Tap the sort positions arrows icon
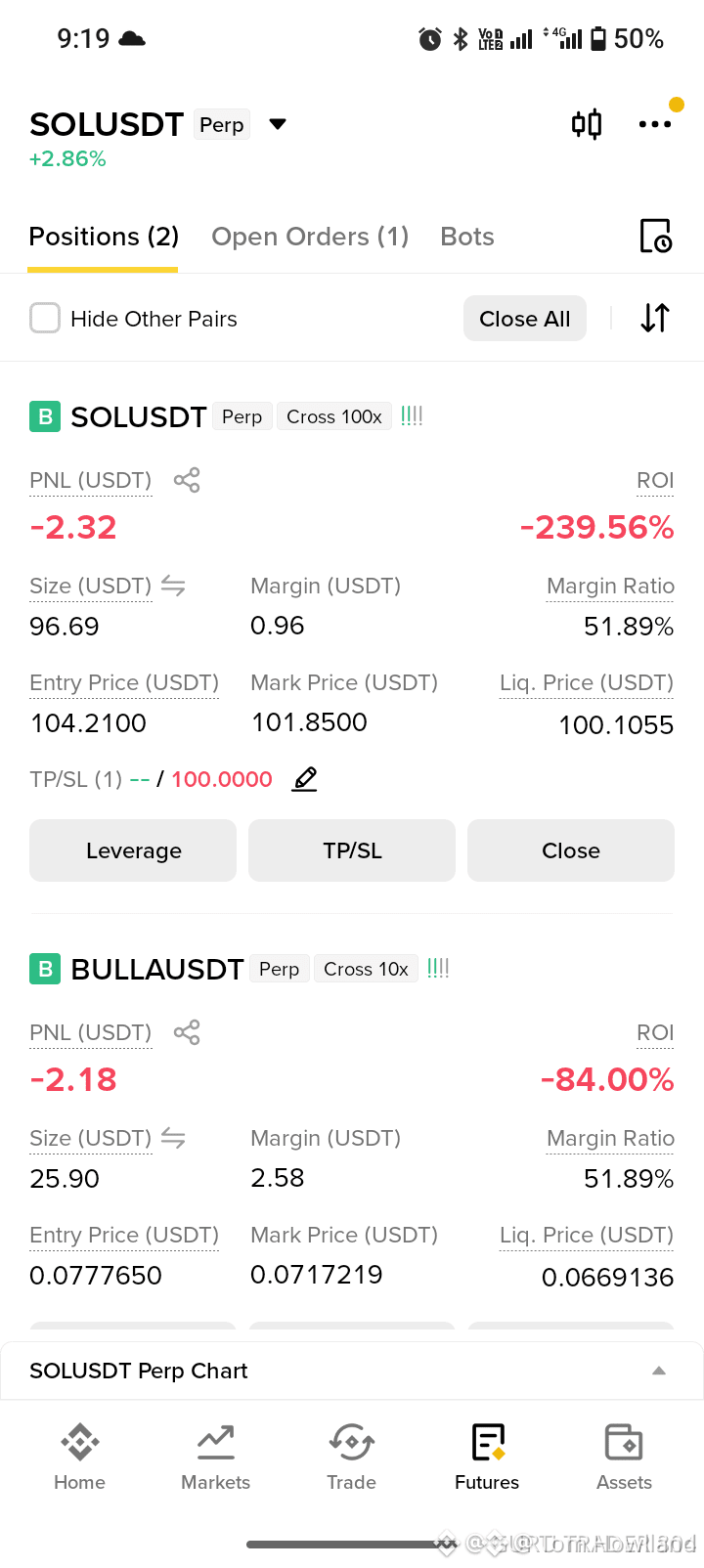 point(655,318)
